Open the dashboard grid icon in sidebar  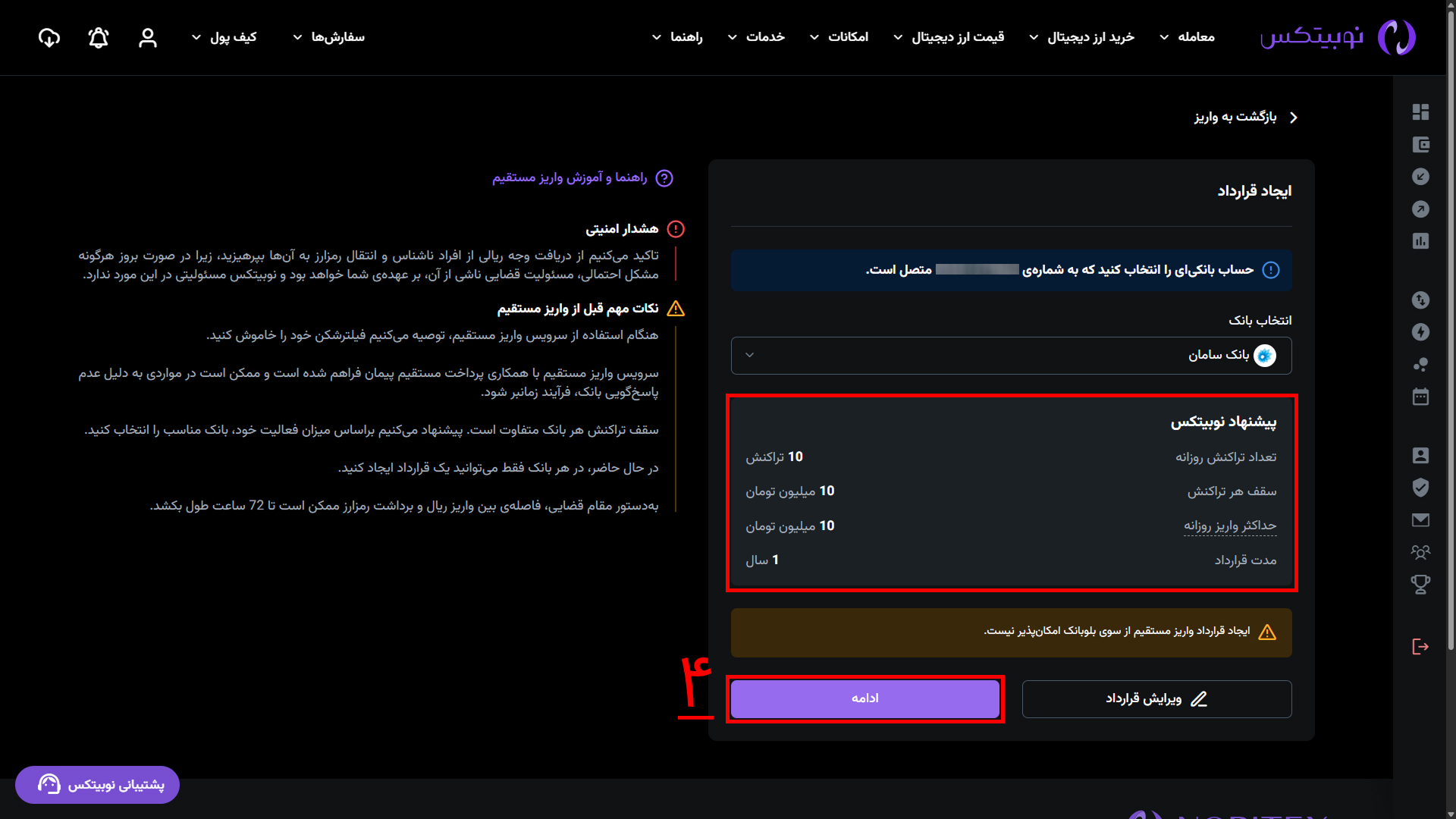[x=1420, y=112]
